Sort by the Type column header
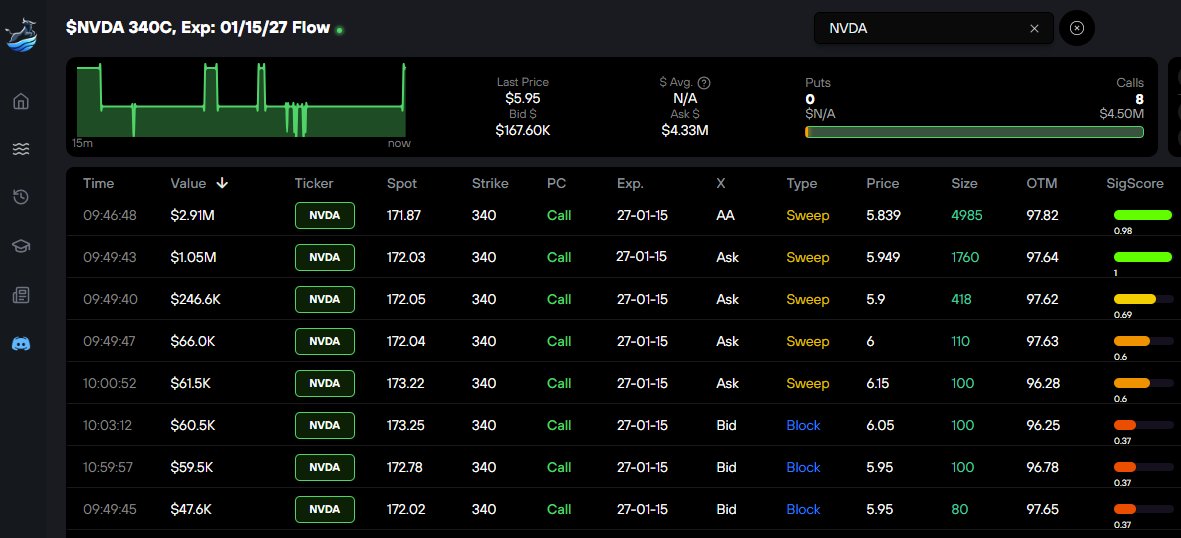Viewport: 1181px width, 538px height. coord(801,183)
